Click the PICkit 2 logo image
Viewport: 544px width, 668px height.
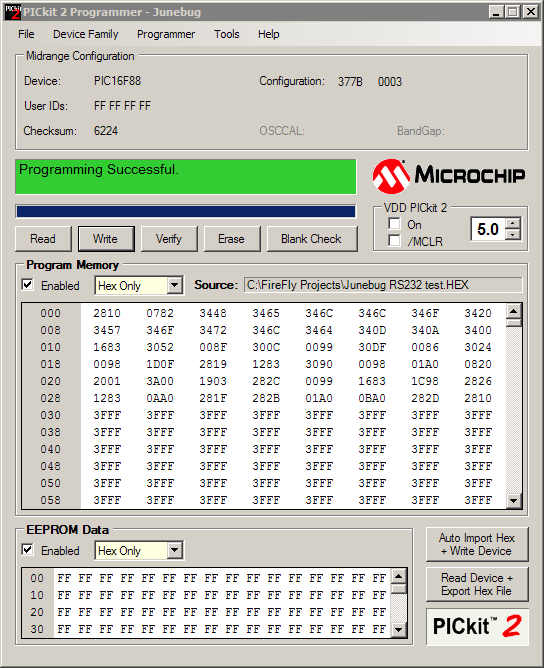(477, 626)
